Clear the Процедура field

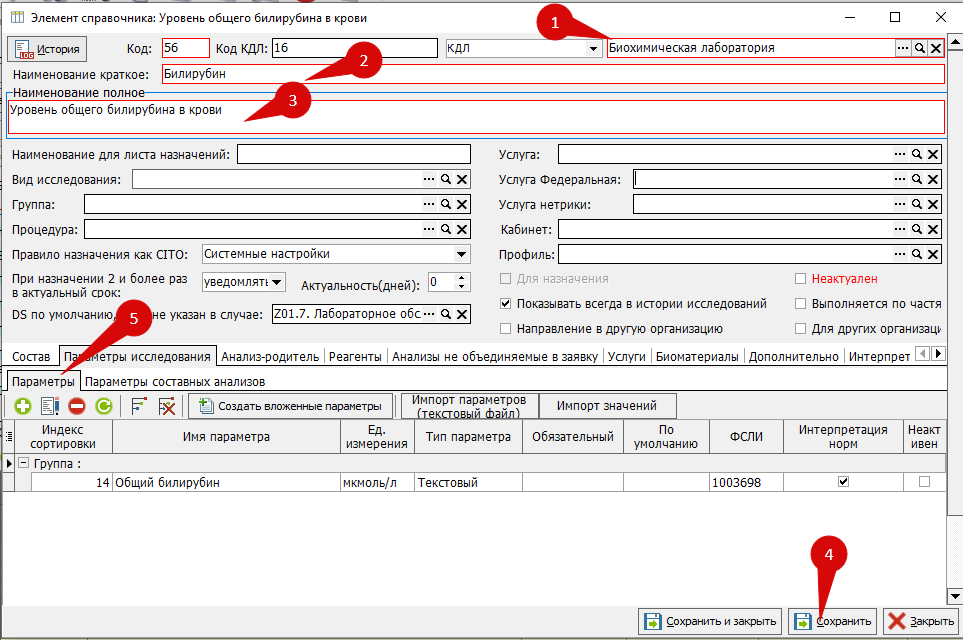[x=462, y=229]
